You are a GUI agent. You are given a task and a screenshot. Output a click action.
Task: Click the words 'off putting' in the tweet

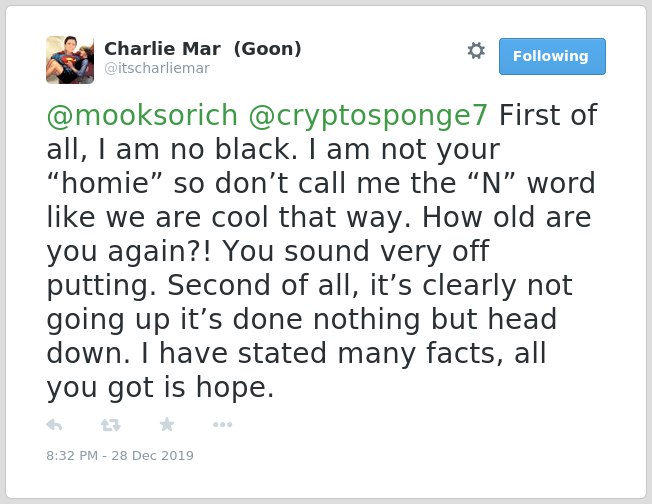268,268
